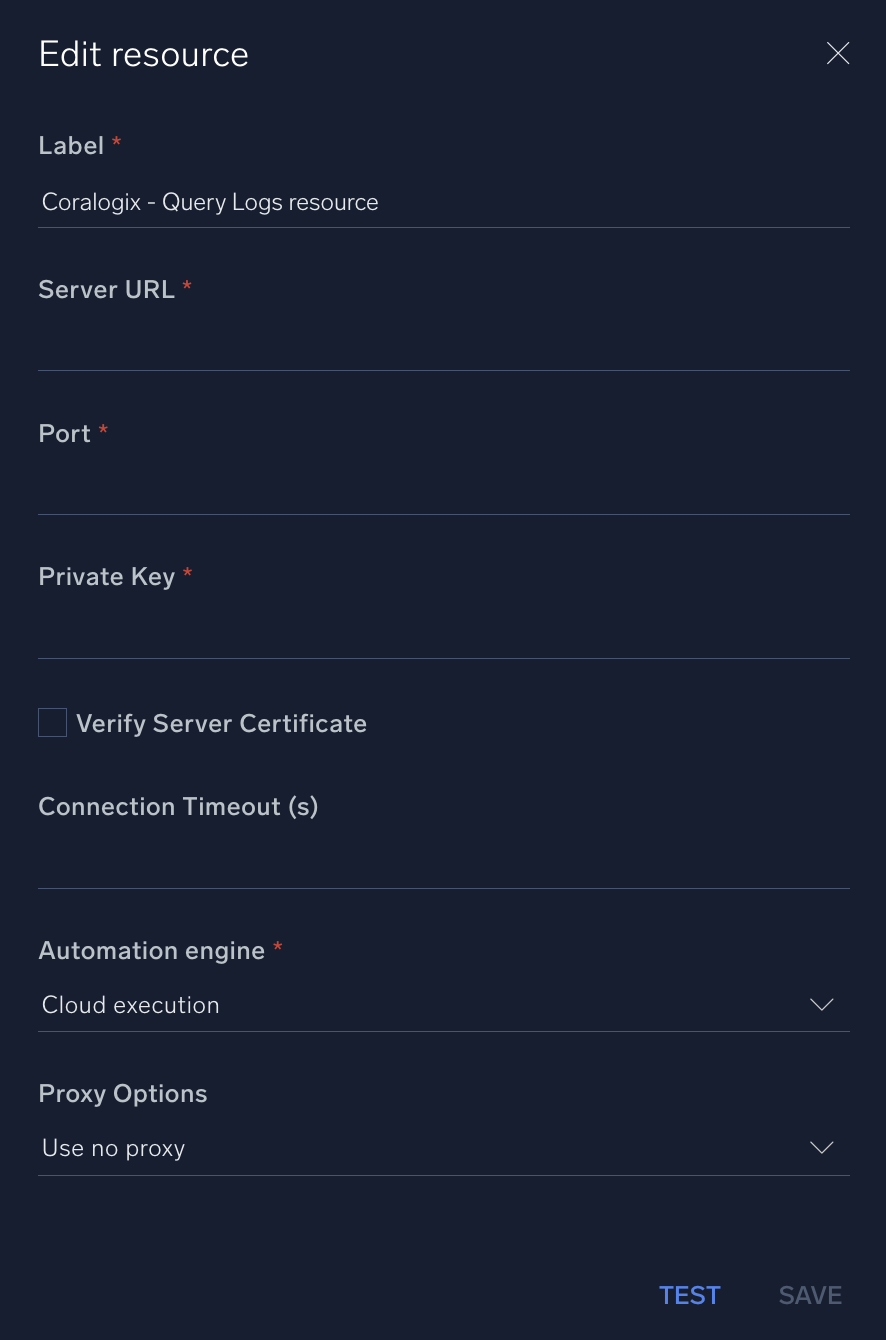Enable the Verify Server Certificate checkbox

pyautogui.click(x=52, y=722)
